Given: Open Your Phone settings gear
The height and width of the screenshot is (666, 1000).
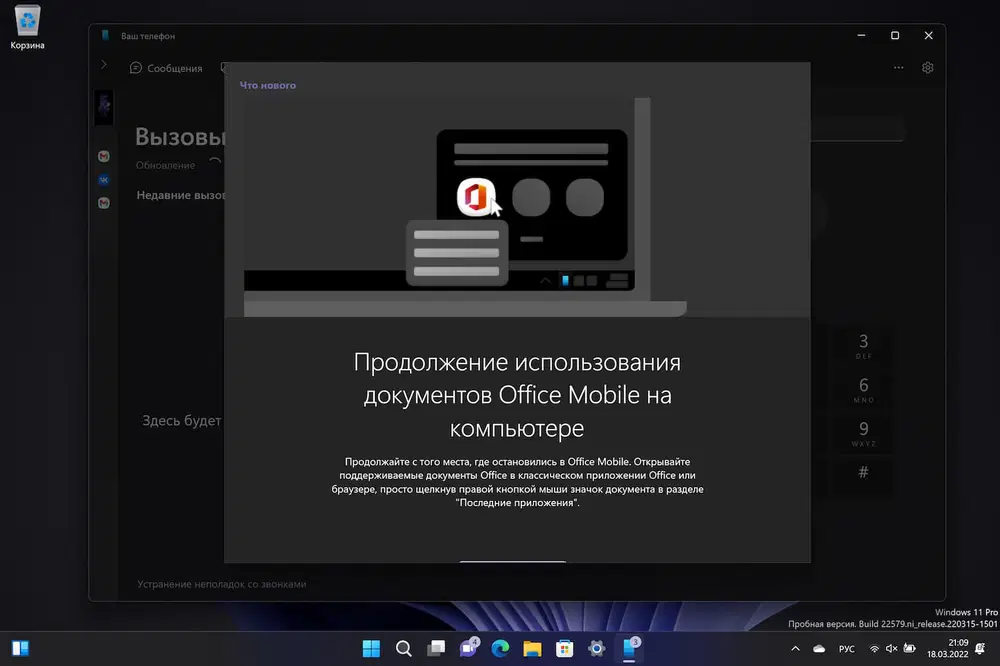Looking at the screenshot, I should tap(928, 68).
